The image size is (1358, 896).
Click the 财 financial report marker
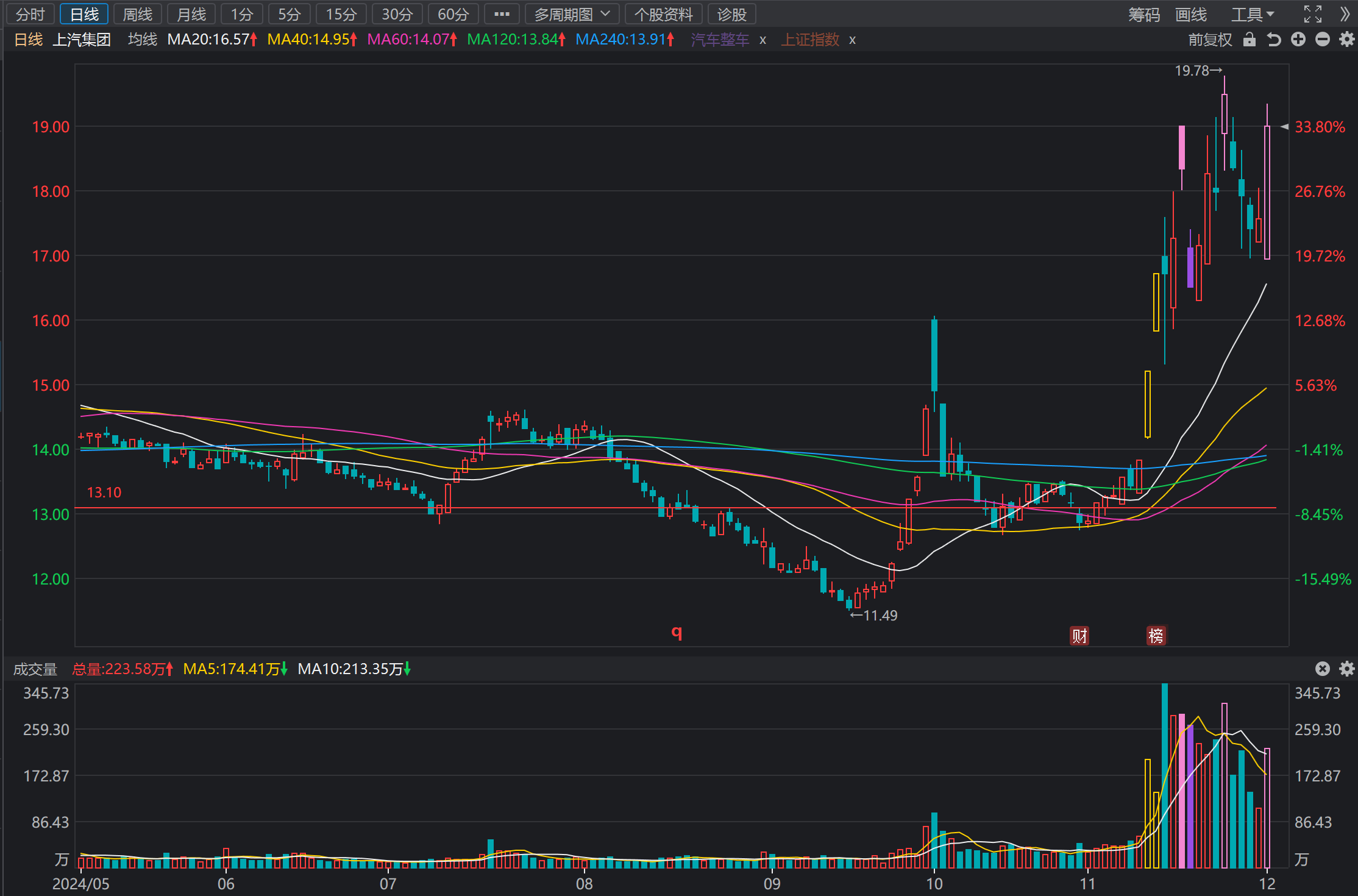[x=1079, y=636]
